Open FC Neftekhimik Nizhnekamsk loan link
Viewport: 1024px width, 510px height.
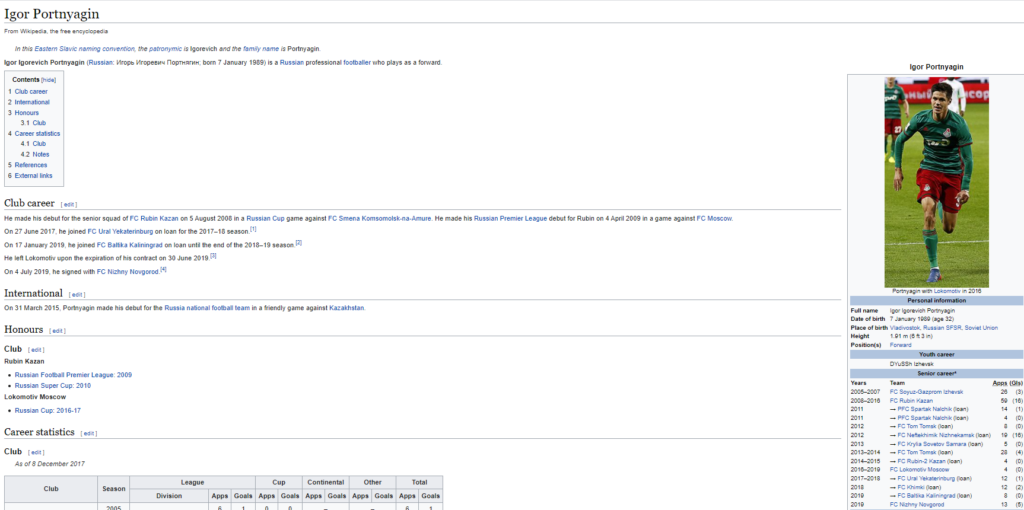(936, 435)
